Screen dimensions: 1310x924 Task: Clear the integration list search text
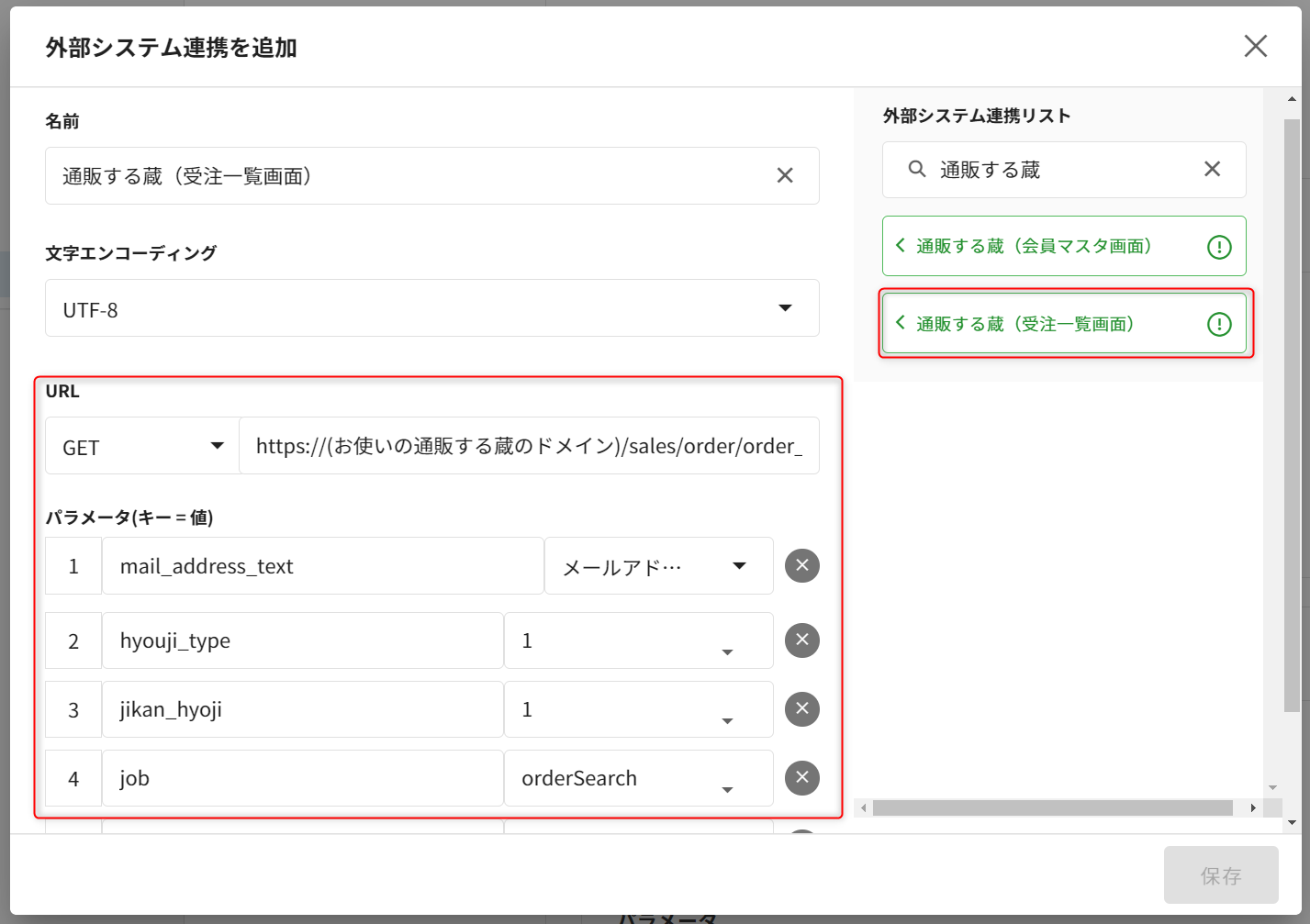pos(1212,169)
